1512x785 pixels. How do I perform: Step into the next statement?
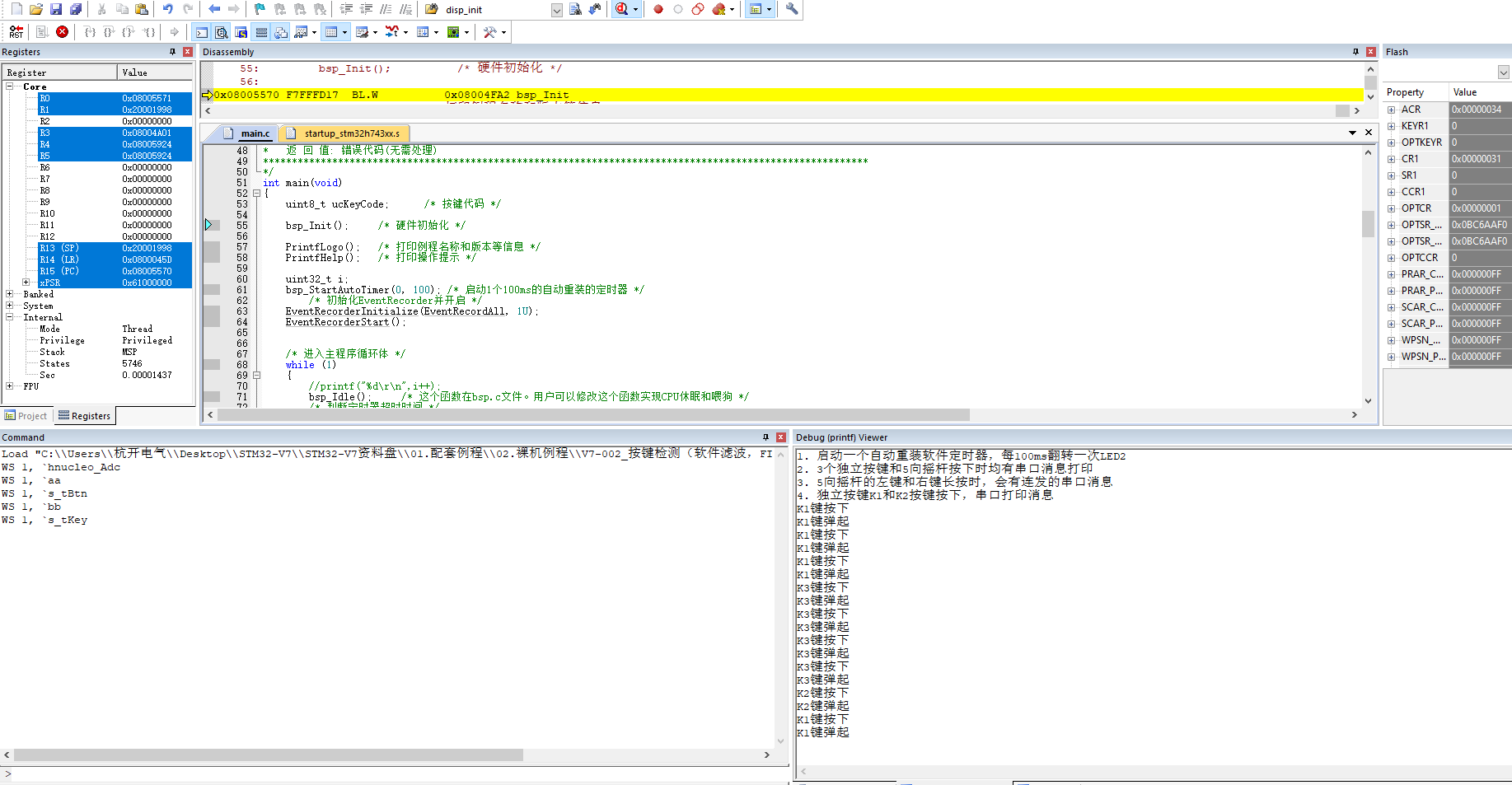tap(91, 32)
